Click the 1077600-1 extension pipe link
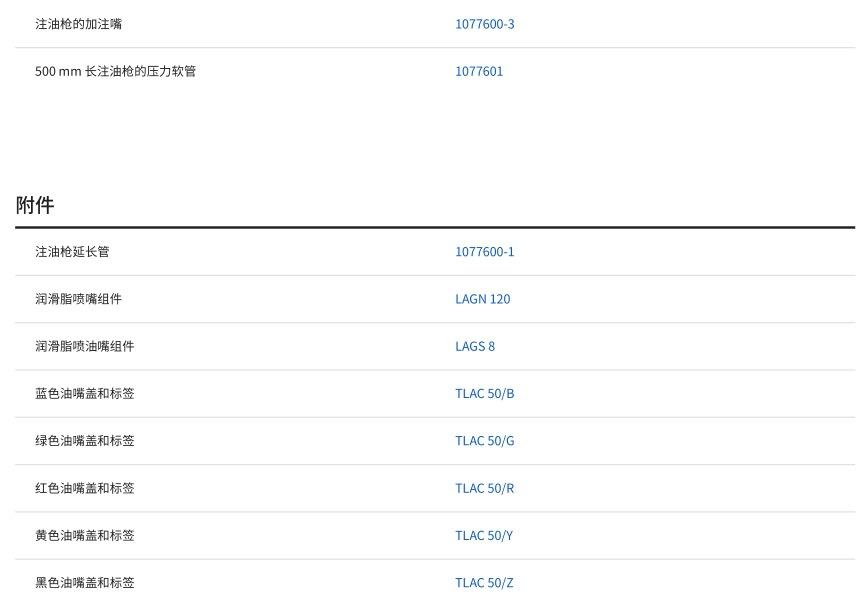This screenshot has height=613, width=861. (484, 252)
